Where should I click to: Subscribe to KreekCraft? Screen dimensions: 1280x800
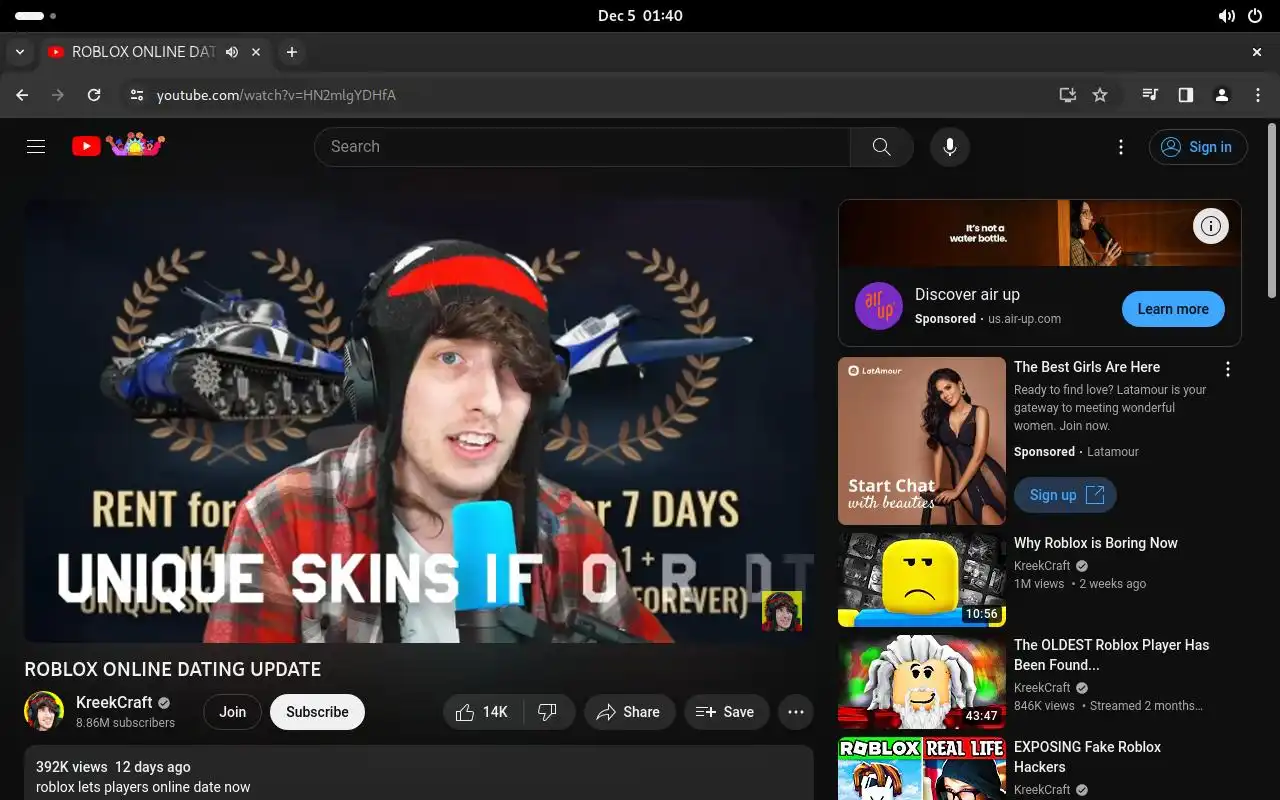[x=317, y=712]
